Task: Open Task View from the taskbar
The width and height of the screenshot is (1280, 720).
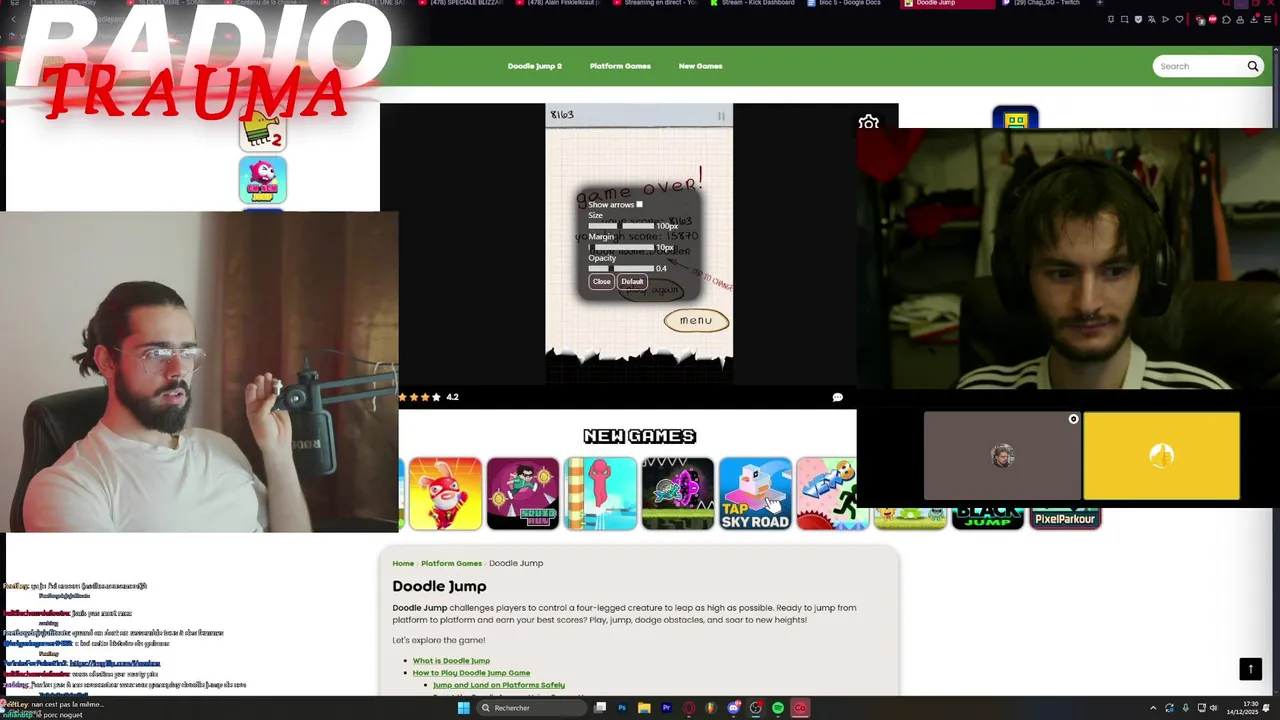Action: click(600, 708)
